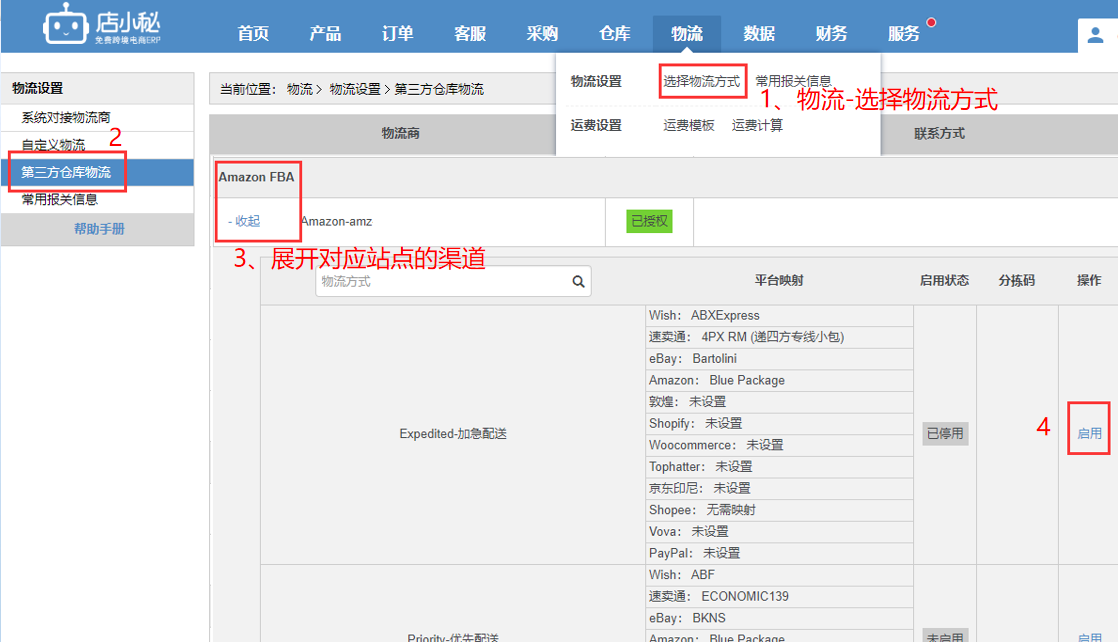
Task: Click 启用 for Expedited-加急配送
Action: (x=1089, y=434)
